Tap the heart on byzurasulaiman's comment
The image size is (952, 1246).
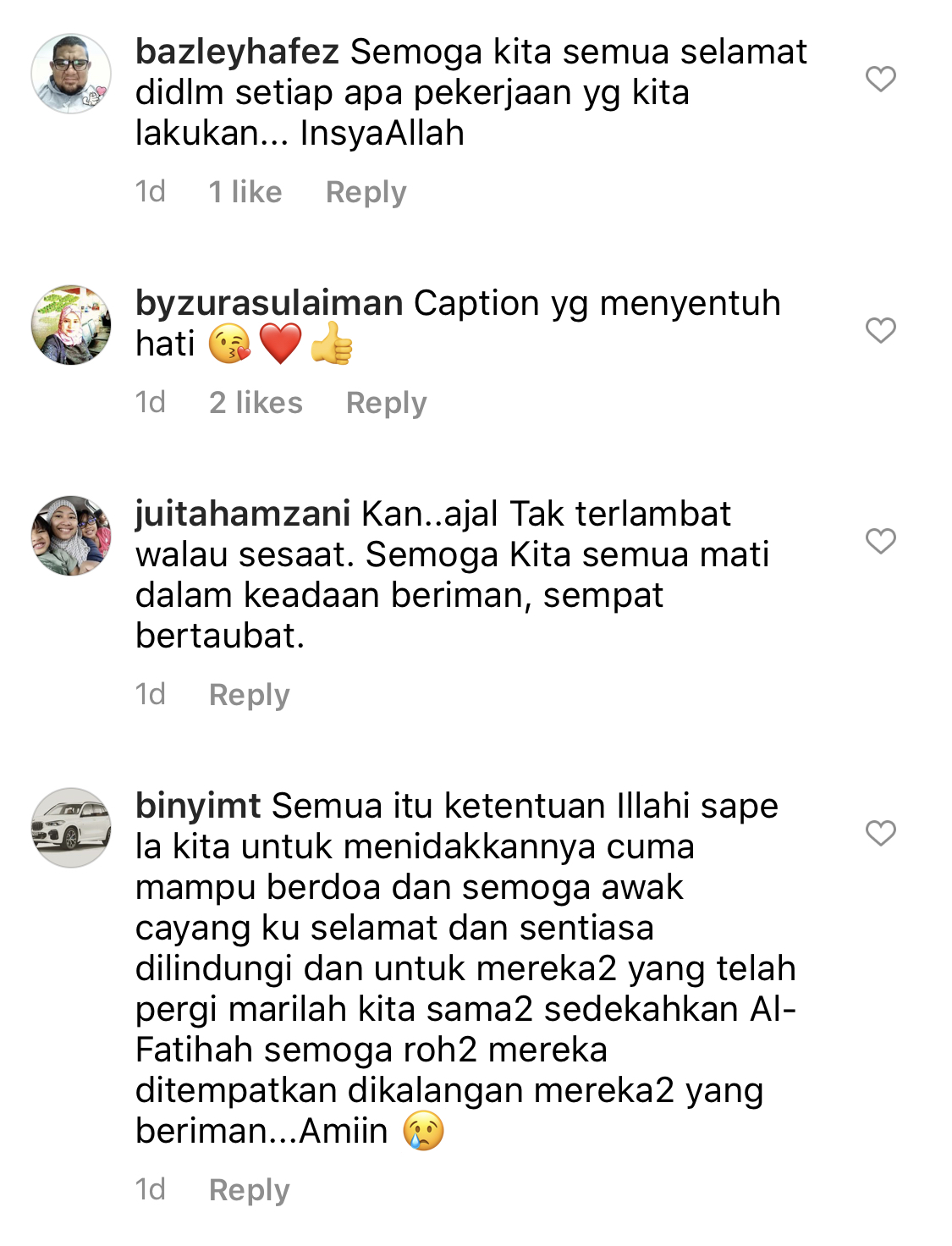881,330
